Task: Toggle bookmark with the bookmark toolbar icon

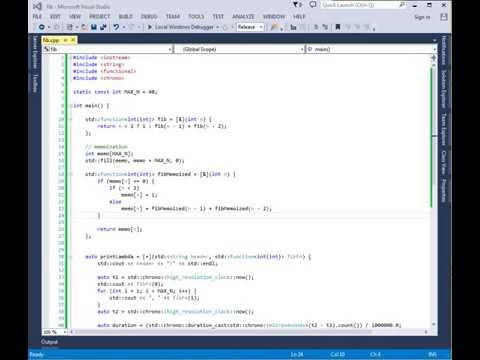Action: click(x=338, y=27)
